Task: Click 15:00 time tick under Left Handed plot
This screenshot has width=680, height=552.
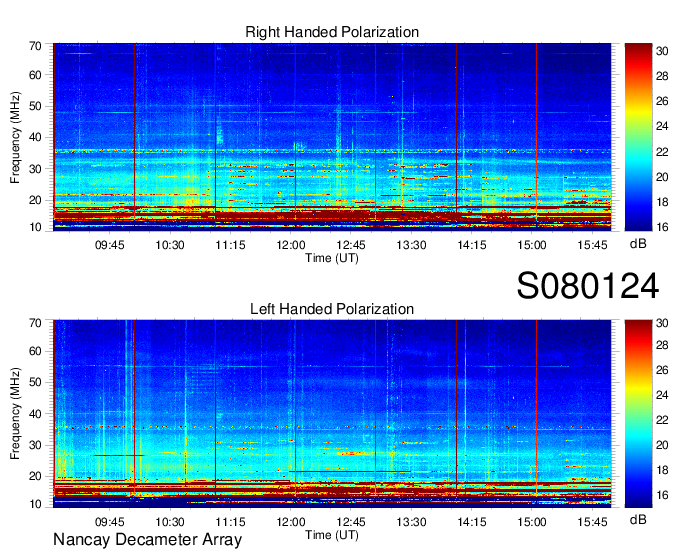Action: [x=532, y=522]
